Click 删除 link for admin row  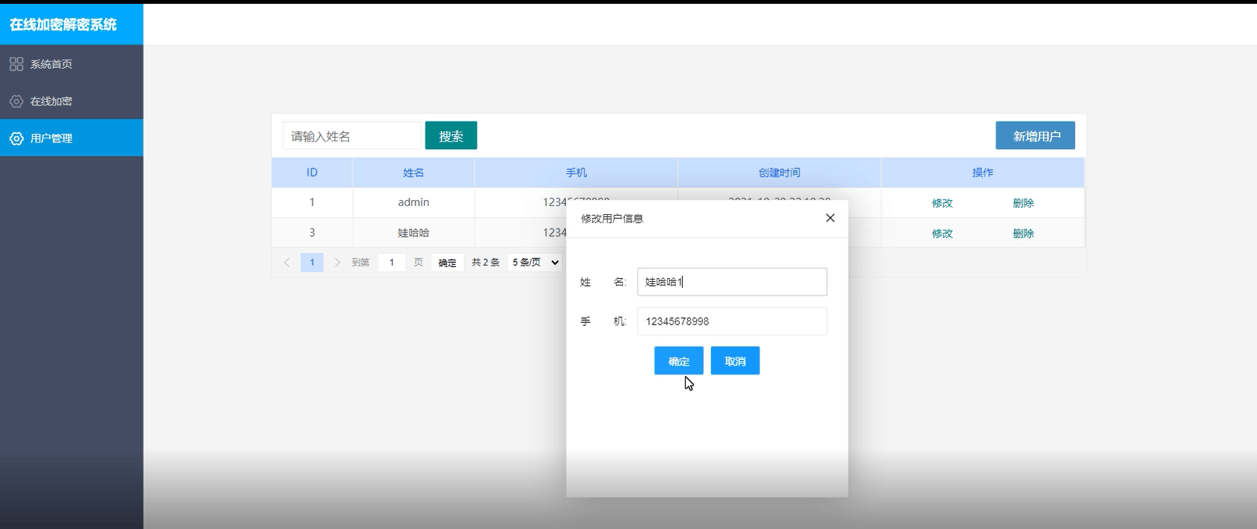coord(1023,203)
